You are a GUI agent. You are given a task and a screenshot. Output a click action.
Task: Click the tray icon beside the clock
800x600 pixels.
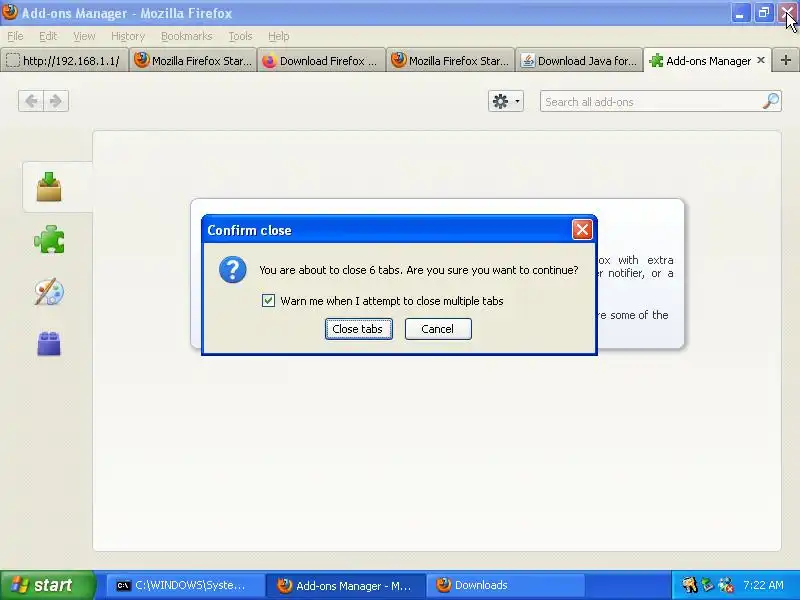pyautogui.click(x=726, y=585)
